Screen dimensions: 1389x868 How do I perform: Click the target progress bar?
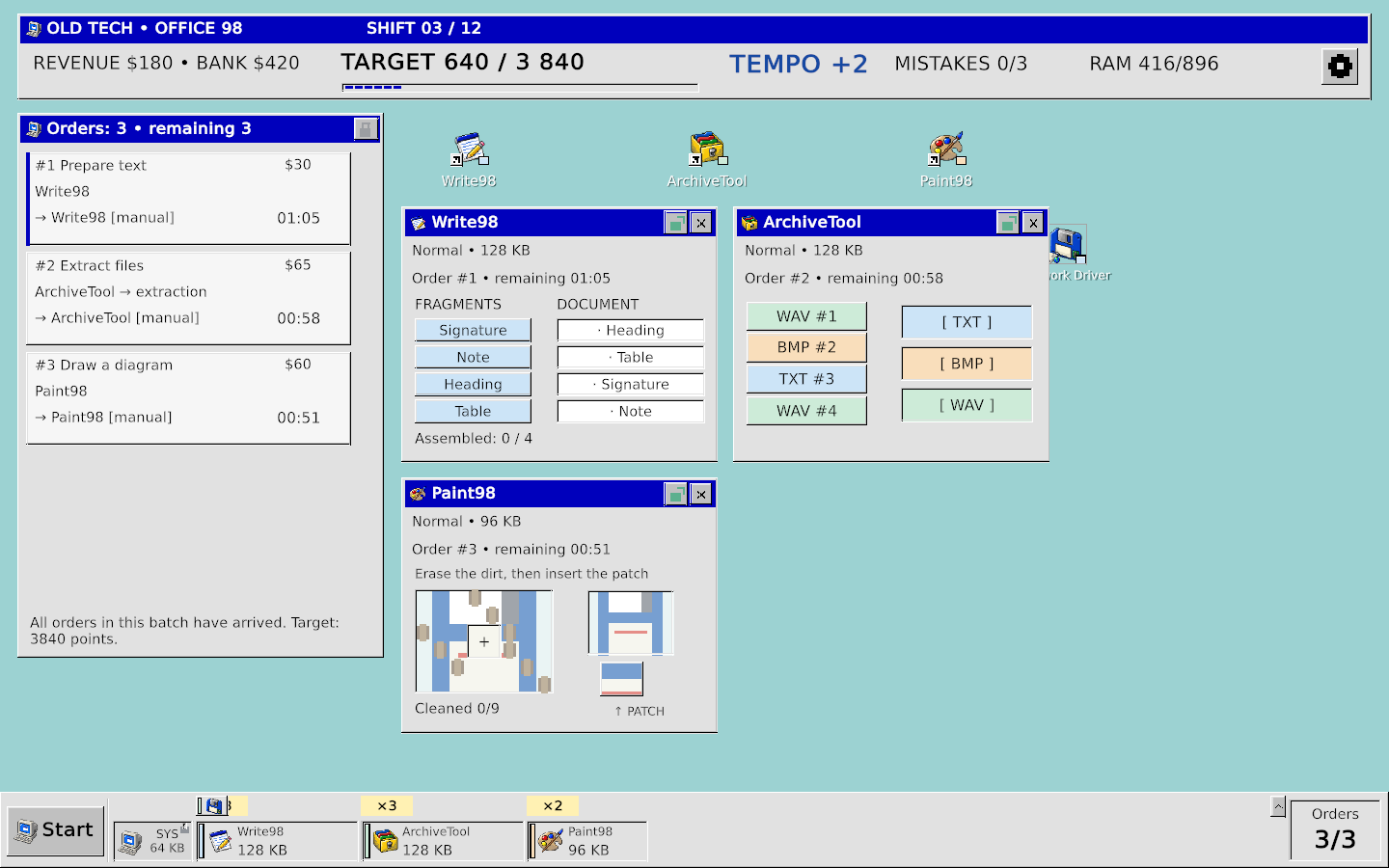coord(521,88)
